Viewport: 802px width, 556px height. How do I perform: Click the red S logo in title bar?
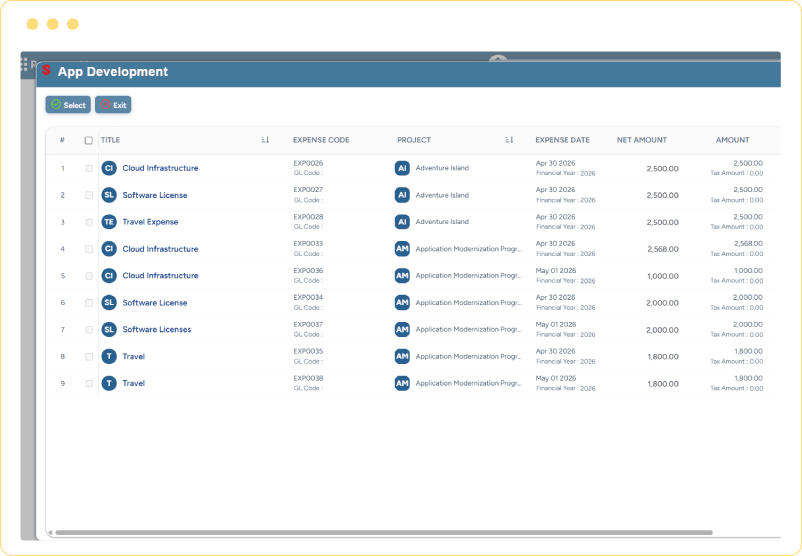[x=46, y=70]
